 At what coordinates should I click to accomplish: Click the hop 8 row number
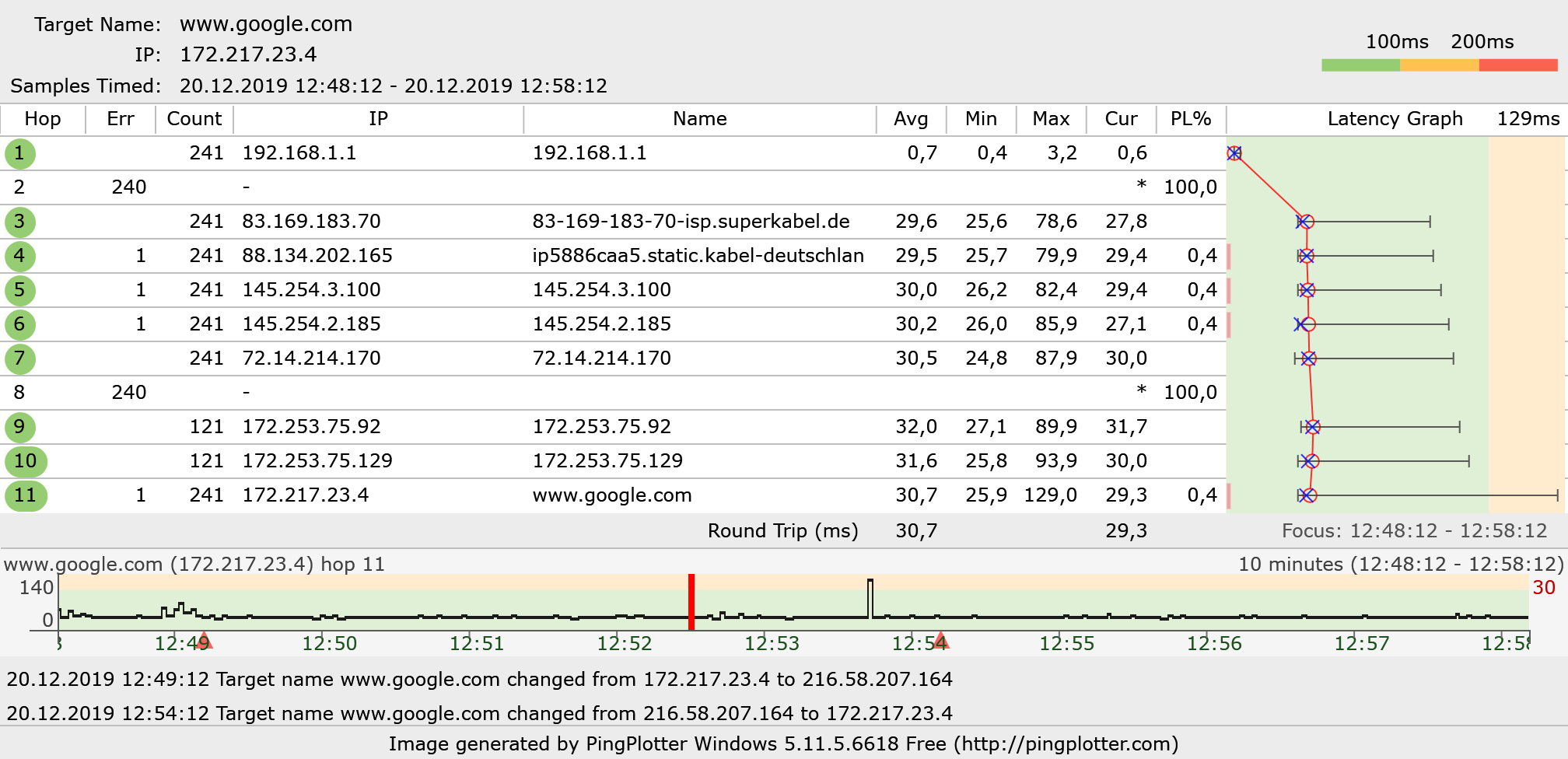coord(19,393)
